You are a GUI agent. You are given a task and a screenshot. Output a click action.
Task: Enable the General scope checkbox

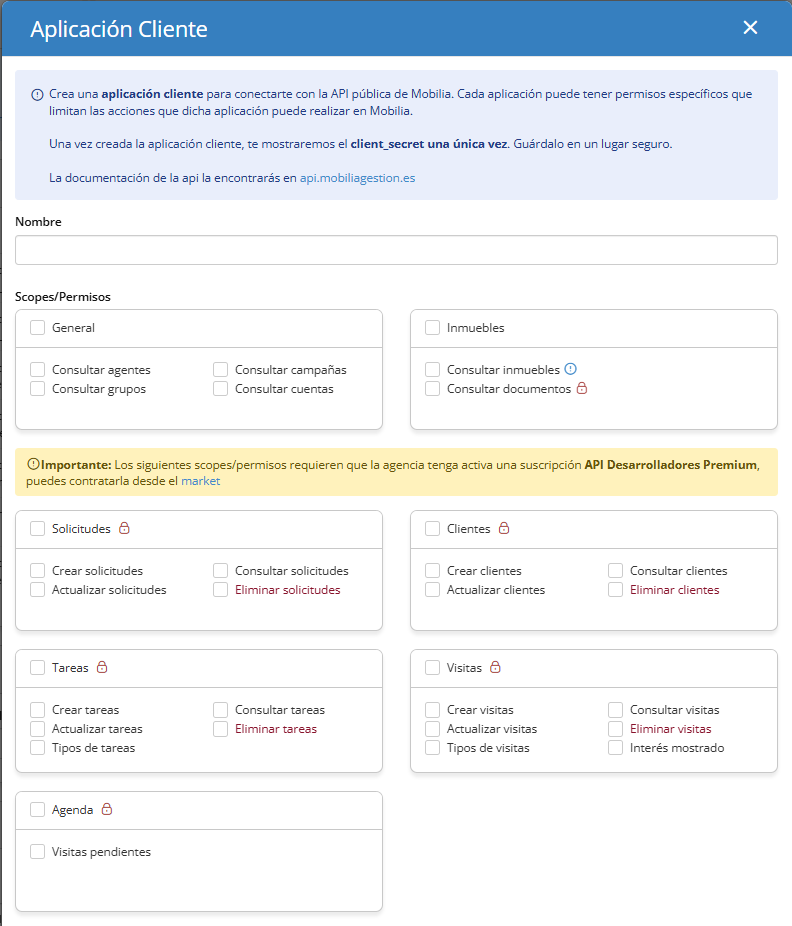pos(38,327)
